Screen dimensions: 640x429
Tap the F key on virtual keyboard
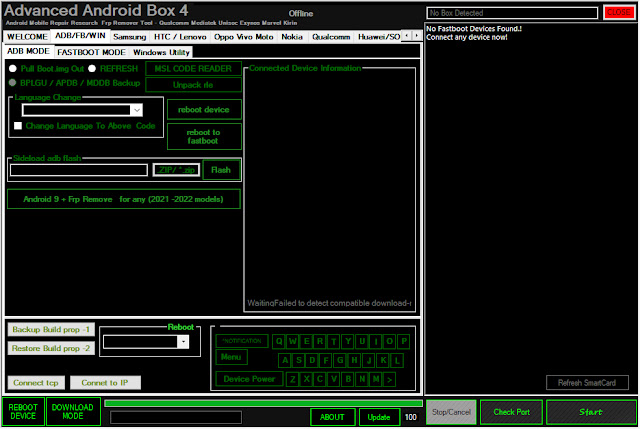326,360
